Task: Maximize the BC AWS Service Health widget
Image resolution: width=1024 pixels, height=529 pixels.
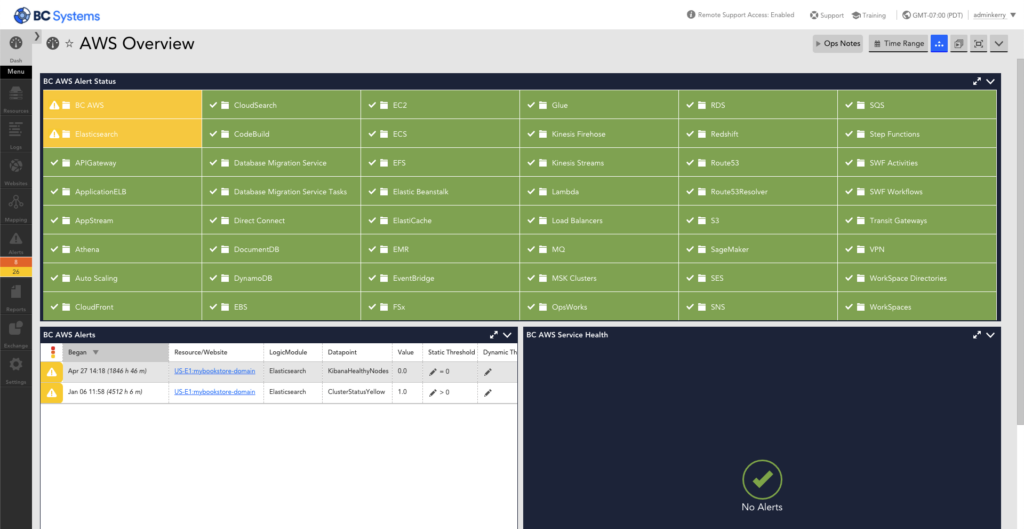Action: (x=977, y=334)
